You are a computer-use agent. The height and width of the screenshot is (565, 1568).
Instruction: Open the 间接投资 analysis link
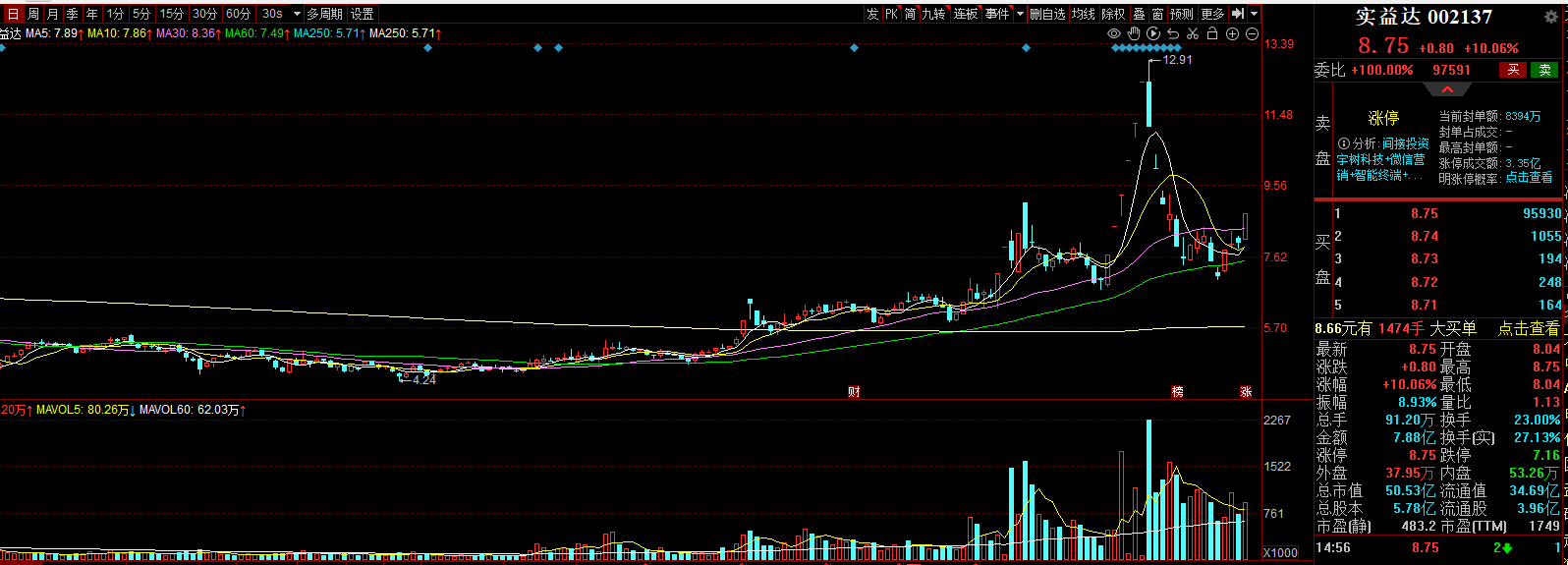coord(1405,143)
